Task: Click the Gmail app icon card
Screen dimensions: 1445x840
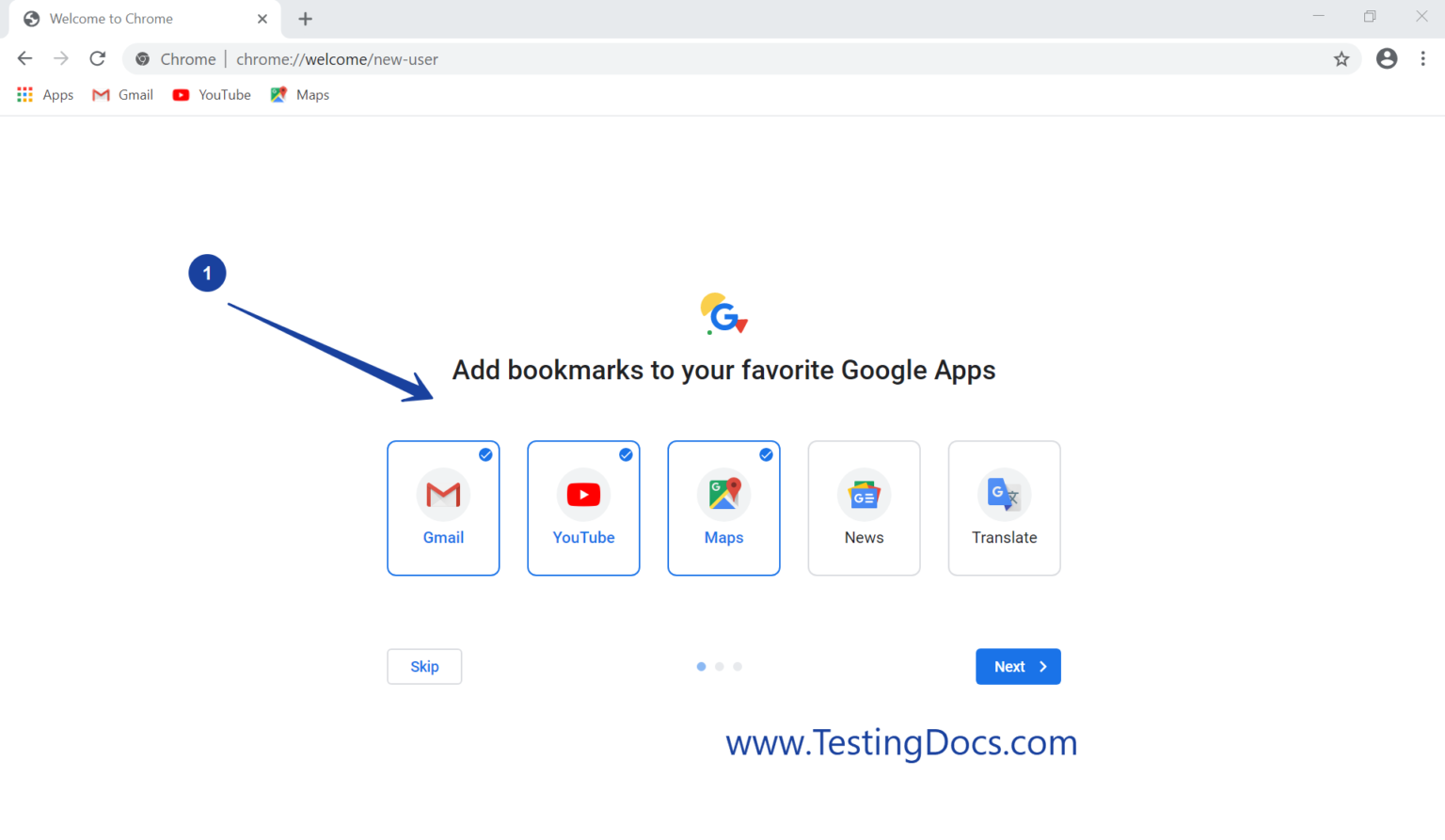Action: click(443, 508)
